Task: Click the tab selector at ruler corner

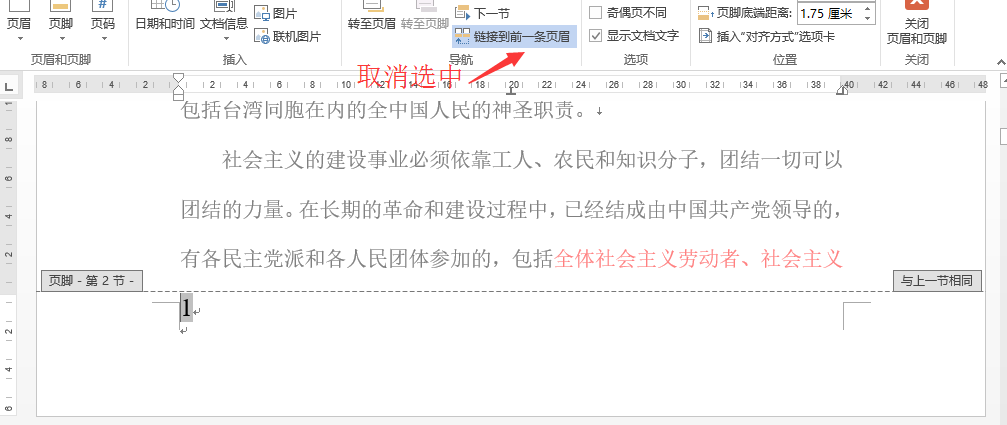Action: click(8, 85)
